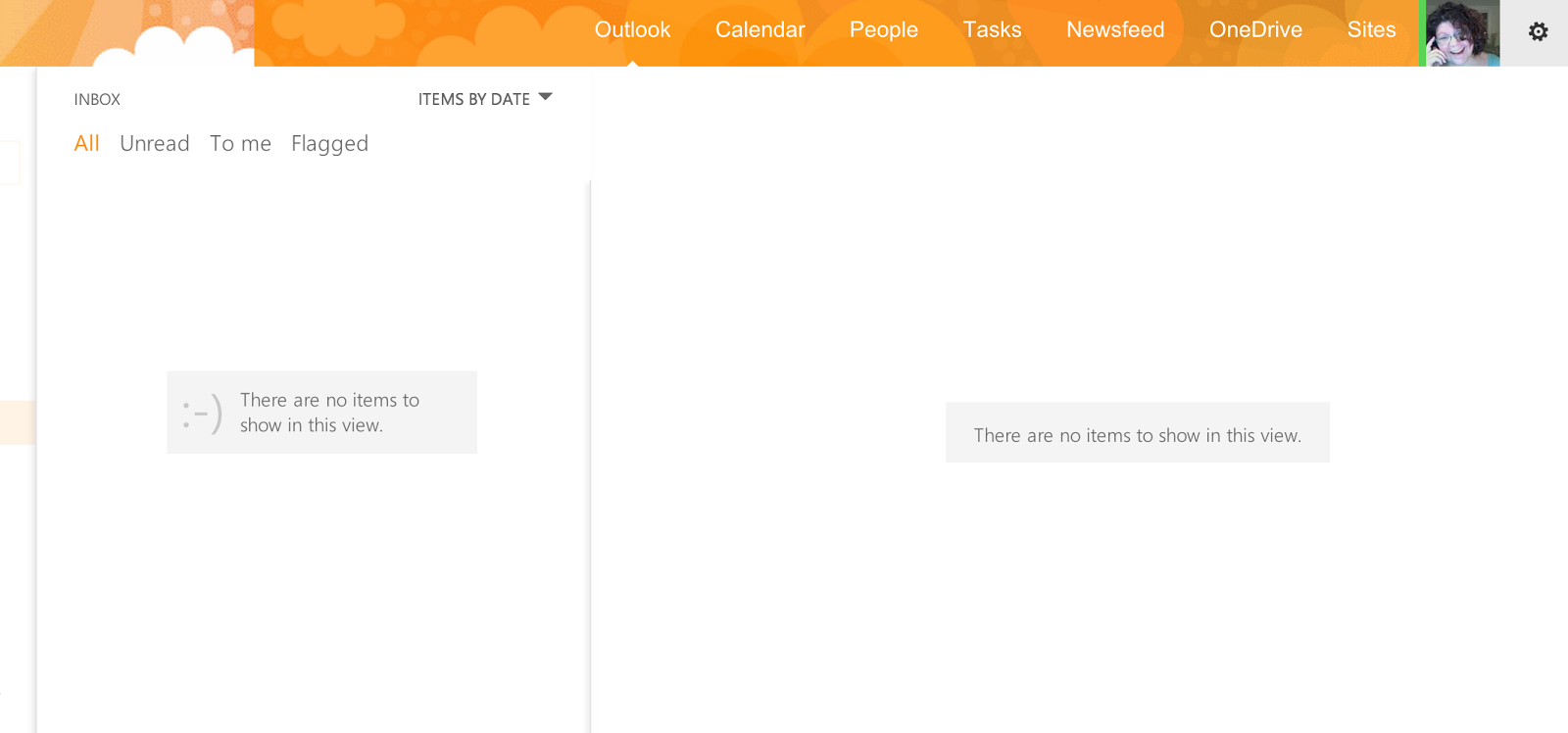Click the reading pane no-items message
The image size is (1568, 733).
[x=1137, y=432]
